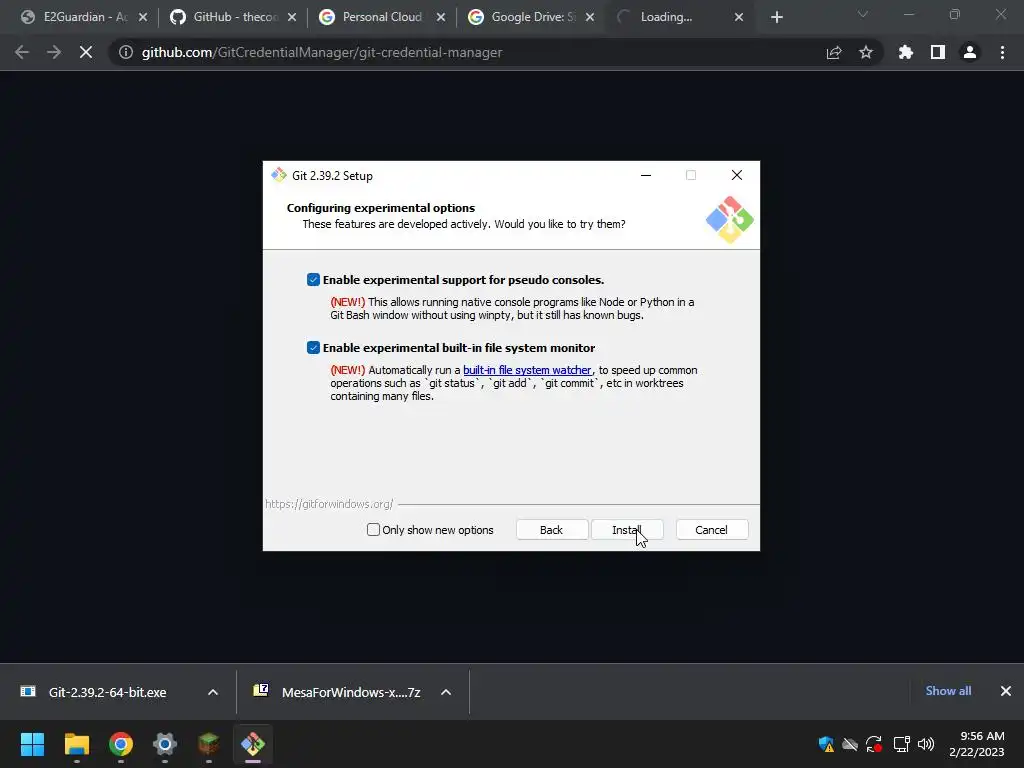Check 'Only show new options' box
Viewport: 1024px width, 768px height.
coord(373,530)
